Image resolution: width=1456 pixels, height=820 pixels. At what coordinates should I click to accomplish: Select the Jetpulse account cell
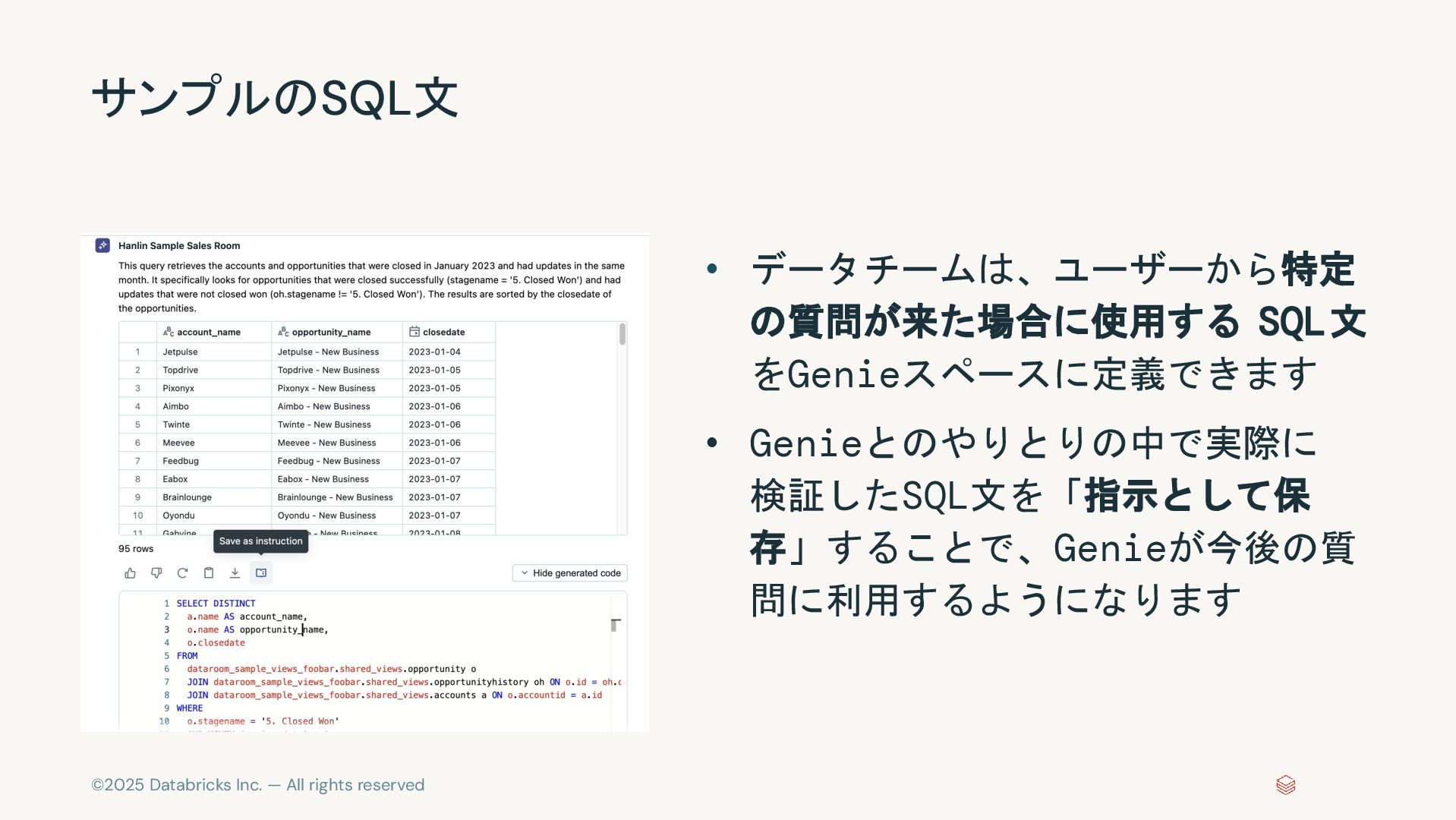pos(214,352)
